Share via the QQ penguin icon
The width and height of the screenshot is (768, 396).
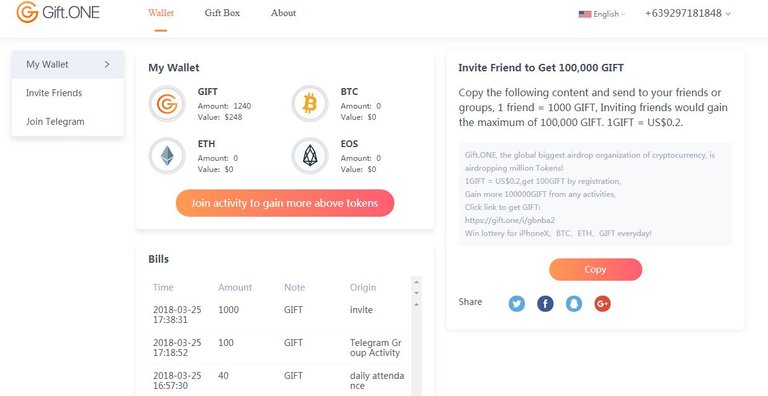574,303
